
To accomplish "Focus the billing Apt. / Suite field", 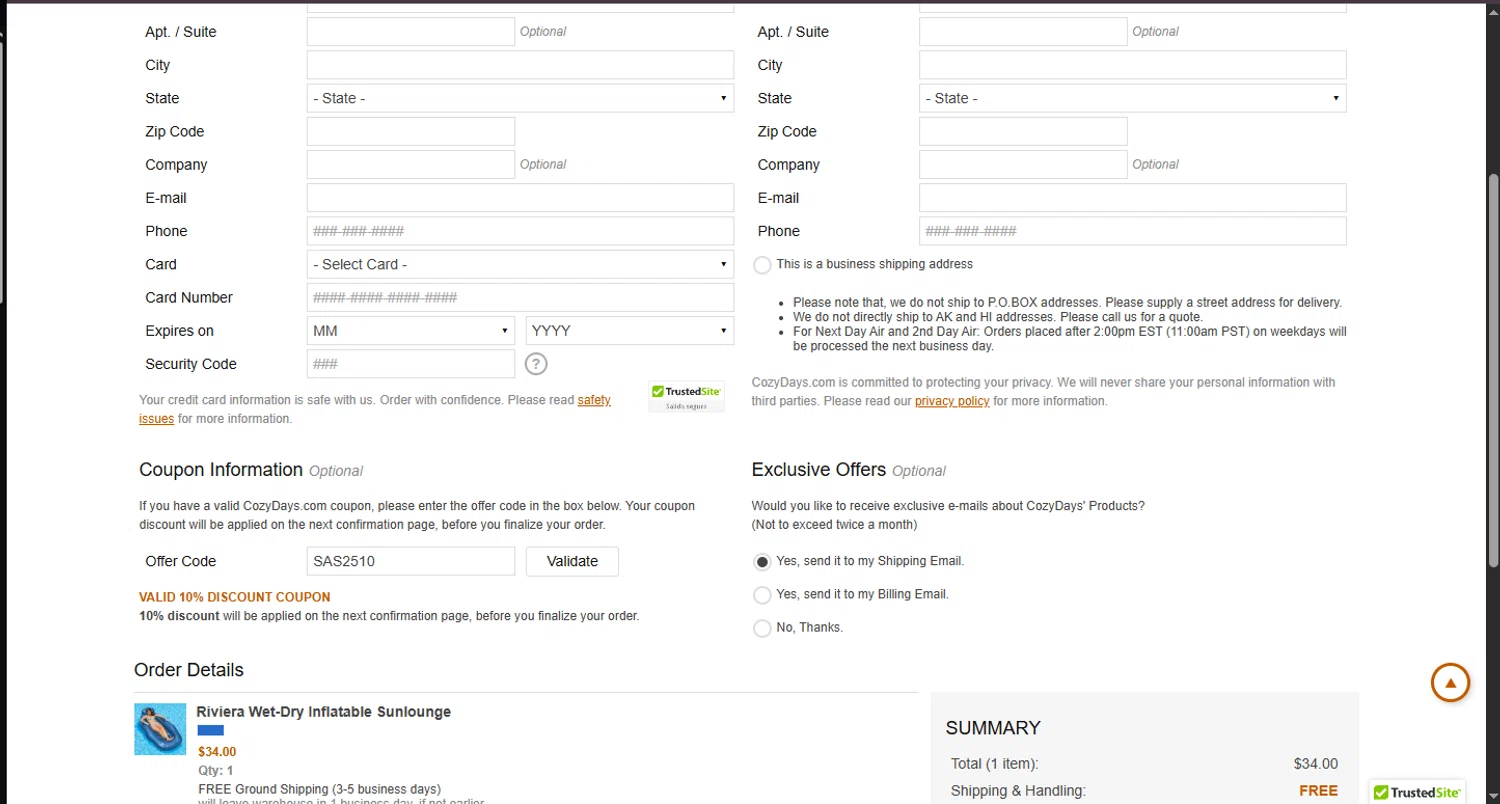I will click(411, 31).
